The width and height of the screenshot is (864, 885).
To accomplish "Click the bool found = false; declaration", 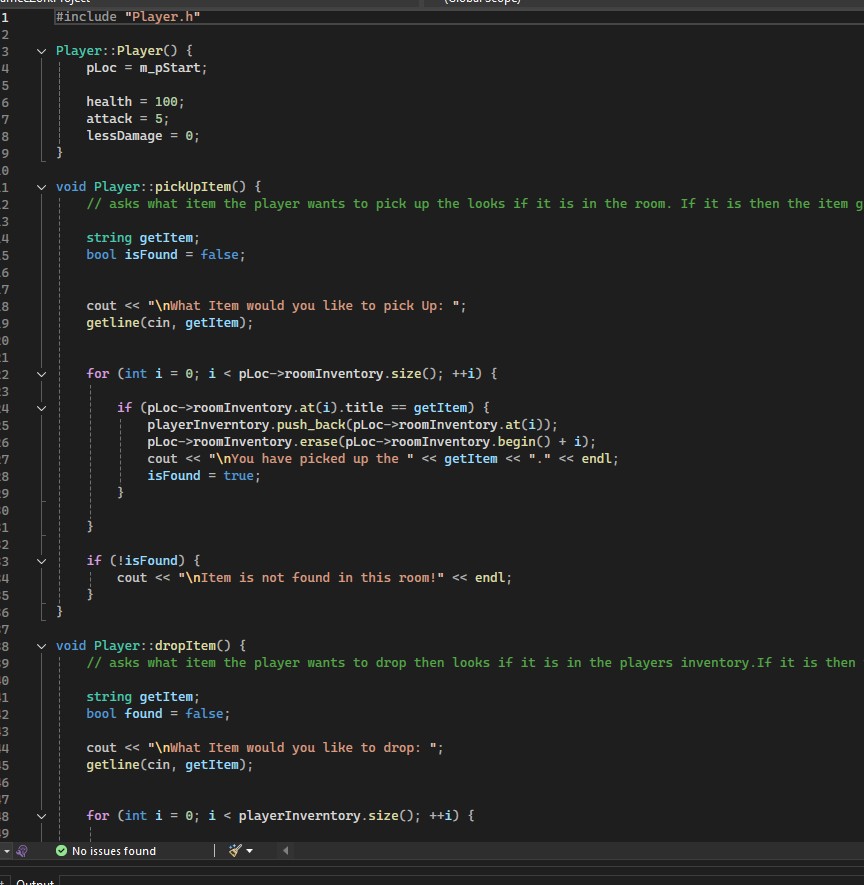I will (x=158, y=714).
